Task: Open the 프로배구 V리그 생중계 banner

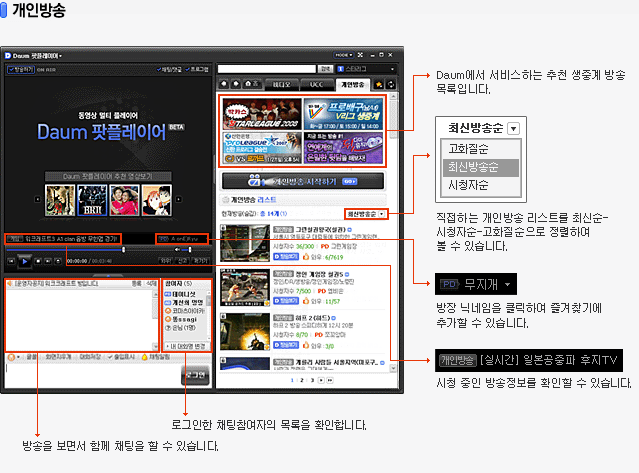Action: click(x=343, y=114)
